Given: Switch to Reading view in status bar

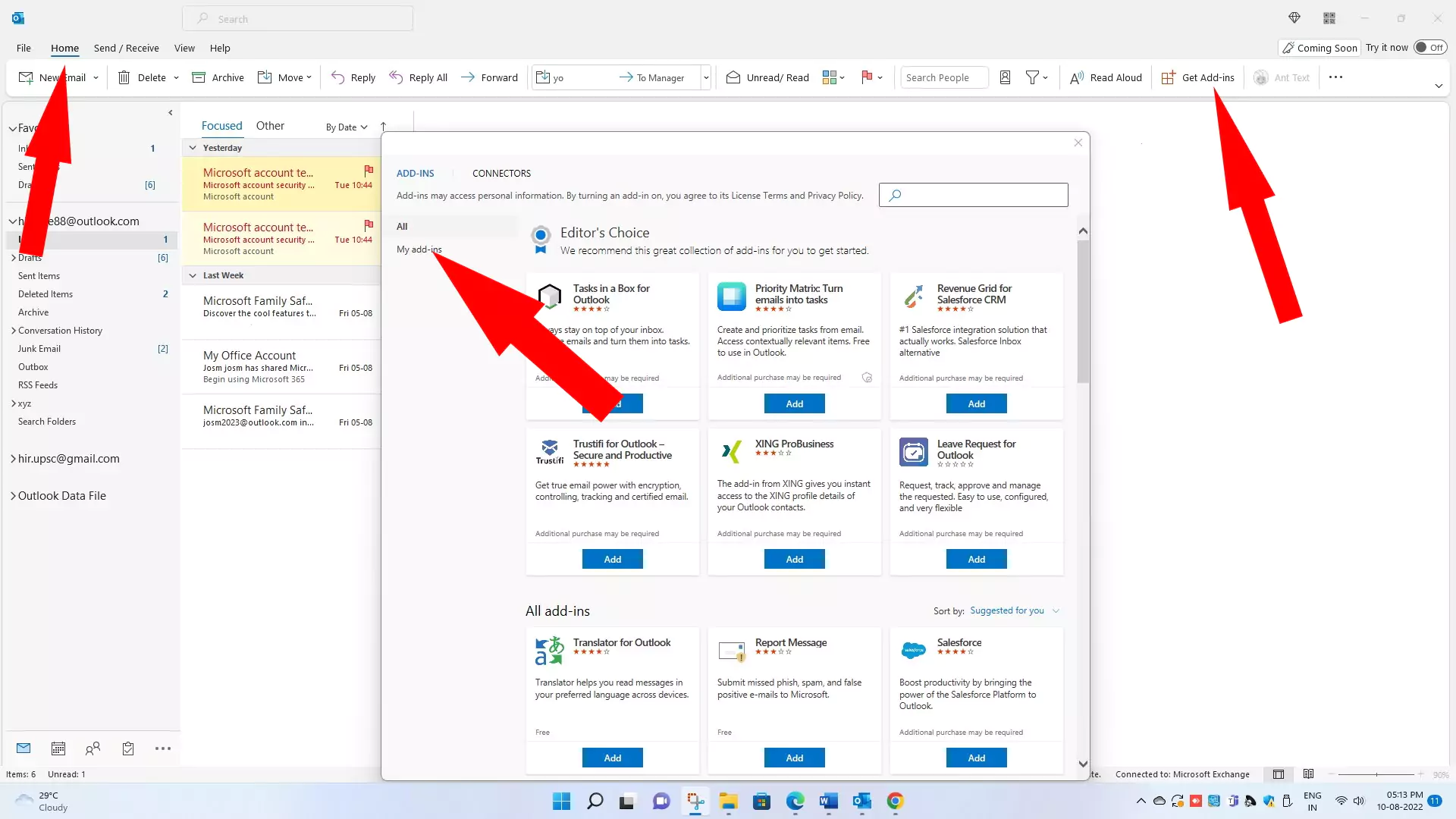Looking at the screenshot, I should [1308, 774].
